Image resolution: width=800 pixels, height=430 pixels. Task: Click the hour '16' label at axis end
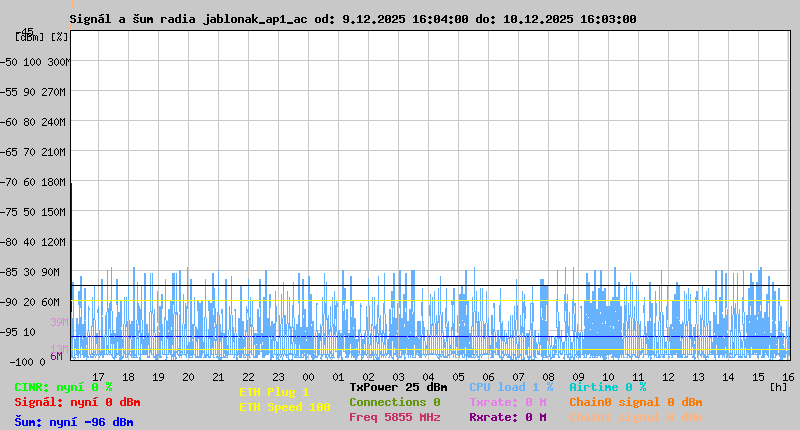(x=788, y=377)
